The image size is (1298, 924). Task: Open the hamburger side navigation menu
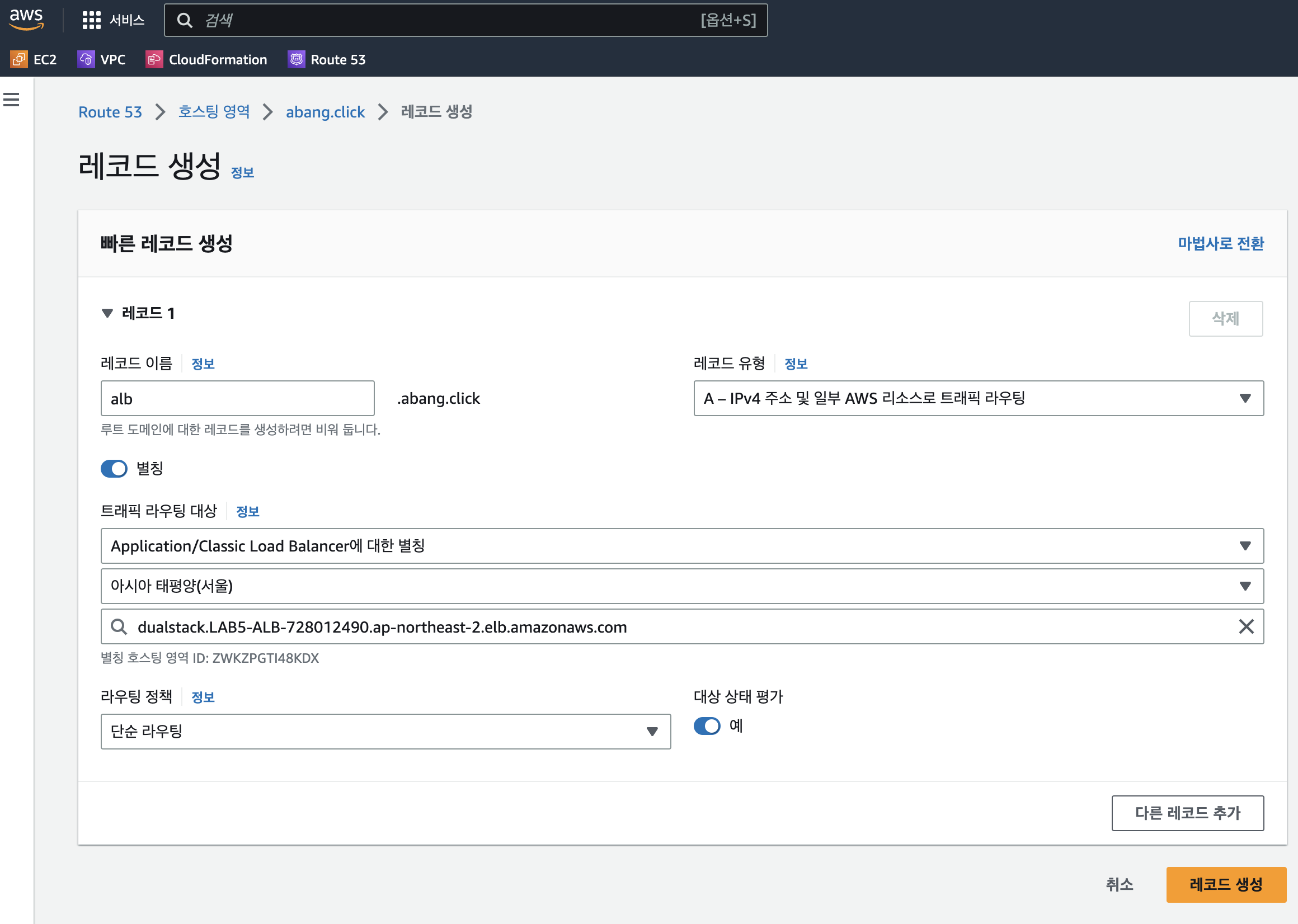(x=11, y=100)
